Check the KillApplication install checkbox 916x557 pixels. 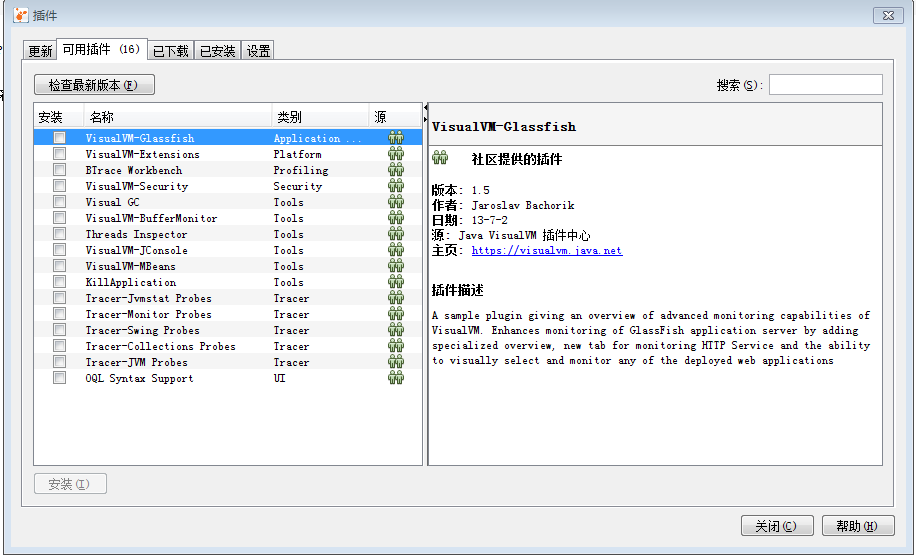click(x=60, y=282)
